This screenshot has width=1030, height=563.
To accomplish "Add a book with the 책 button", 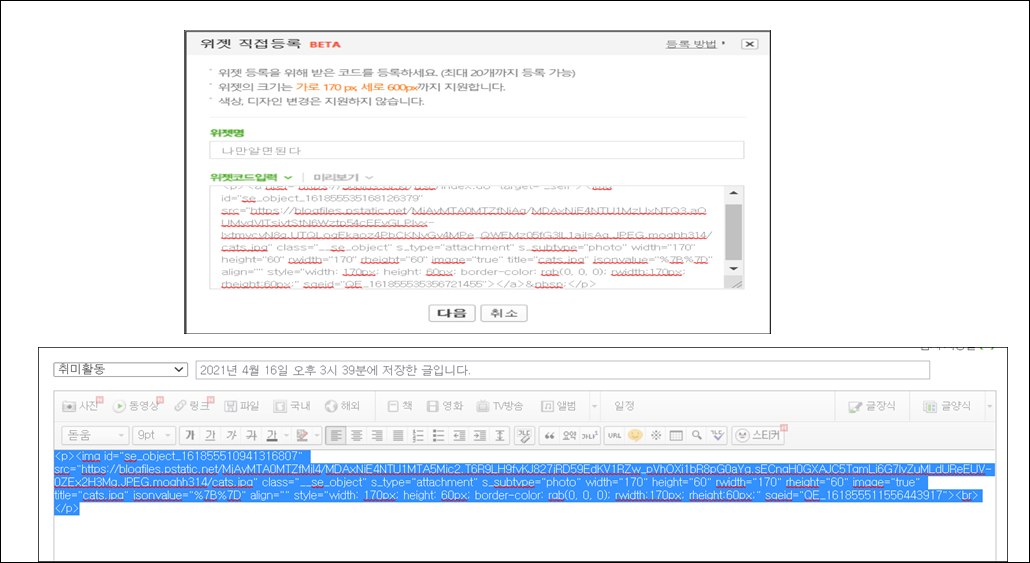I will click(400, 406).
